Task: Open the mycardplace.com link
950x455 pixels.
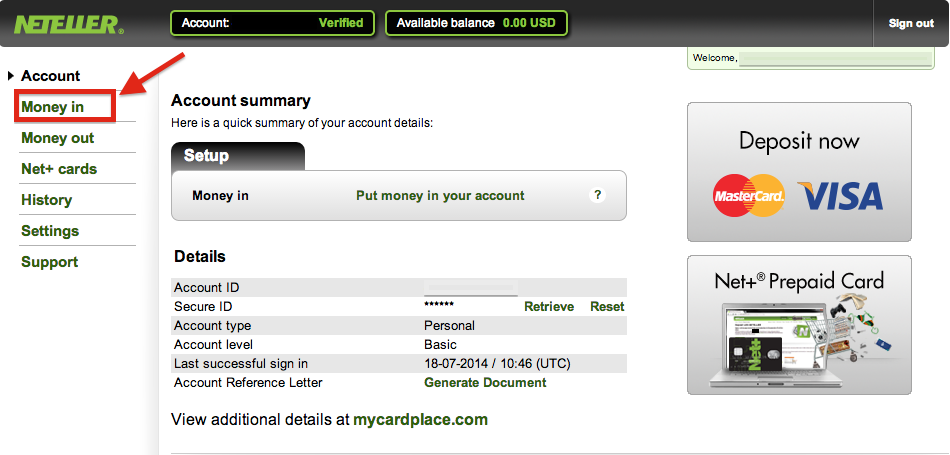Action: click(x=420, y=419)
